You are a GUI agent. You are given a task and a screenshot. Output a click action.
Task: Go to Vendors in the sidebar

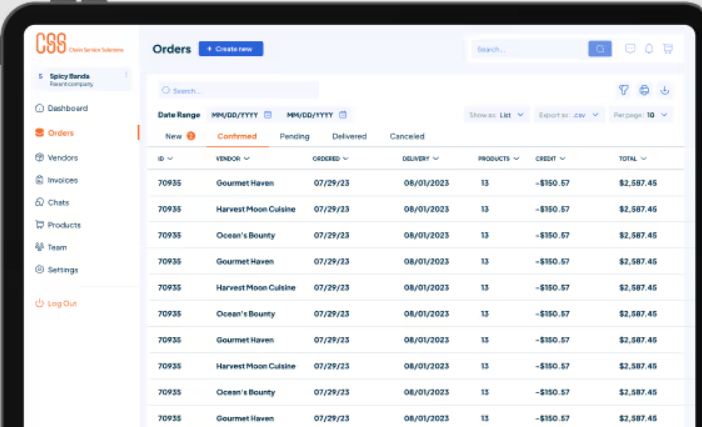point(62,157)
